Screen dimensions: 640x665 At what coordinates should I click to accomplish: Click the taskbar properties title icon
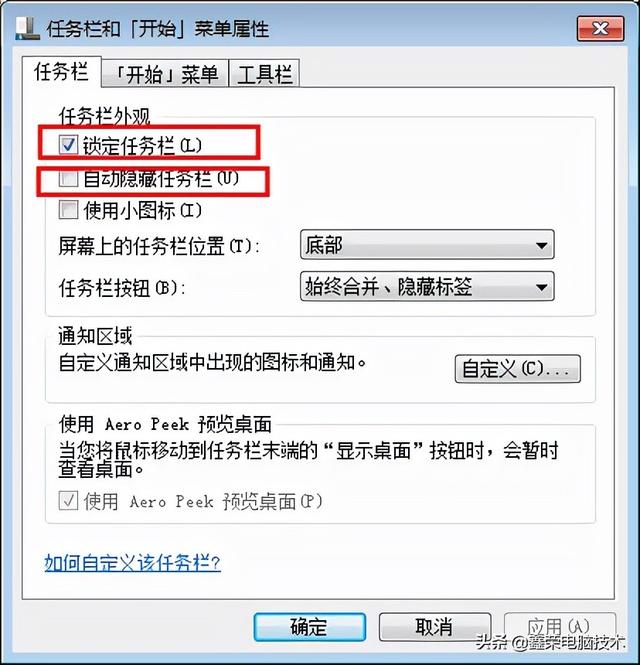28,29
